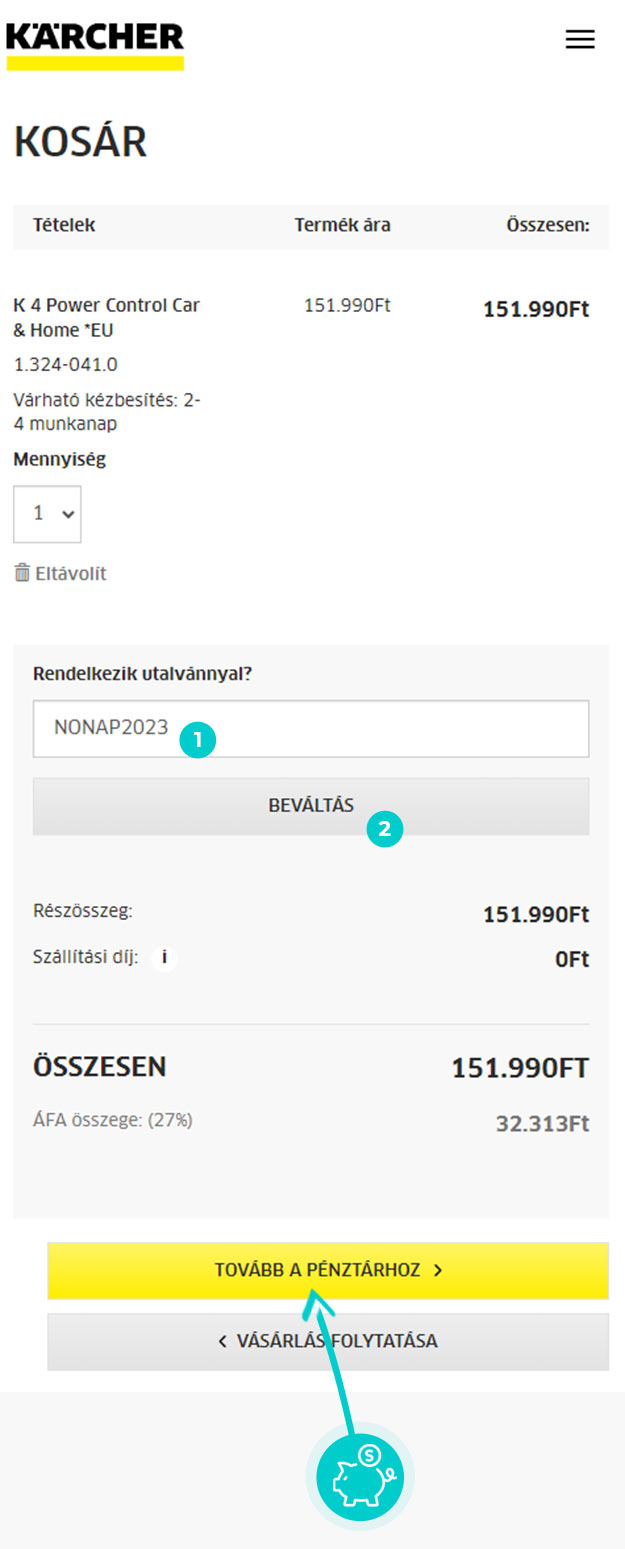The width and height of the screenshot is (625, 1549).
Task: Click the ÖSSZESEN total amount 151.990FT
Action: pos(520,1068)
